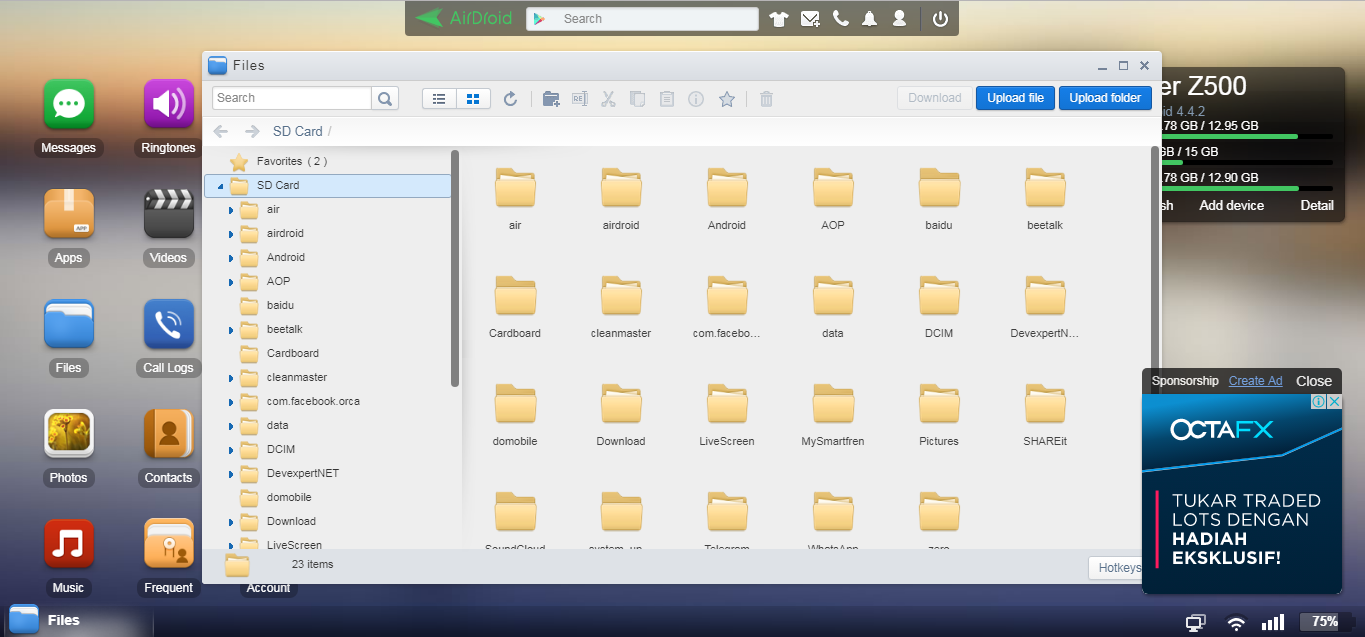This screenshot has width=1365, height=637.
Task: Switch to list view
Action: [439, 98]
